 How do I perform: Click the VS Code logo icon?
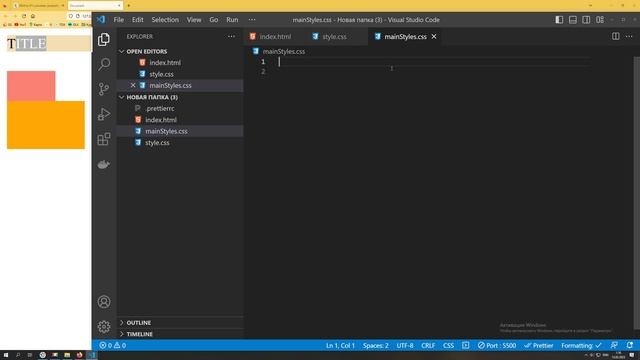click(101, 20)
